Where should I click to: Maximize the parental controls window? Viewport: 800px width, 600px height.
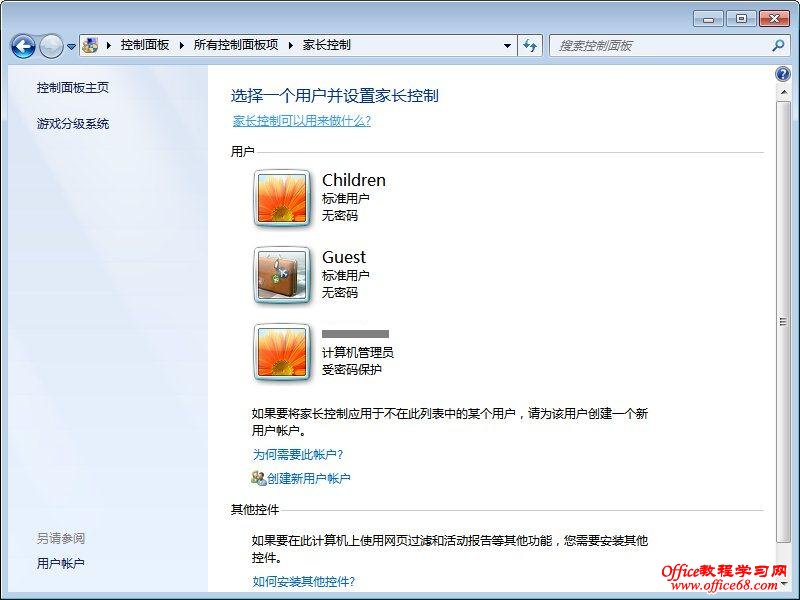tap(741, 19)
